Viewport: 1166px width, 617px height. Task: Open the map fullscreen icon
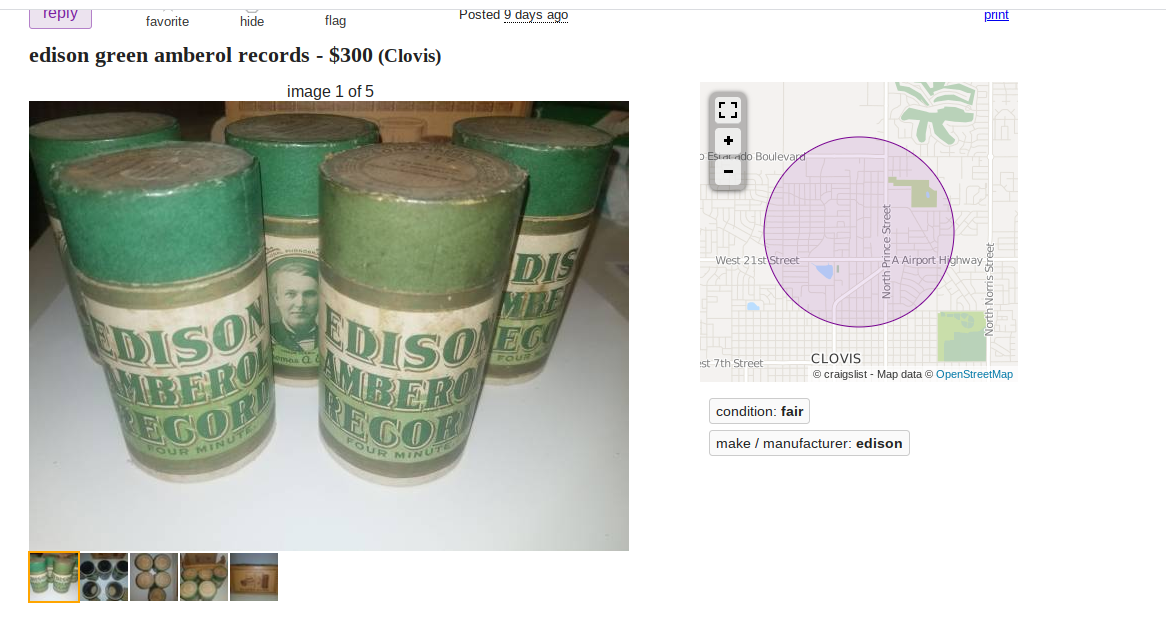tap(728, 110)
